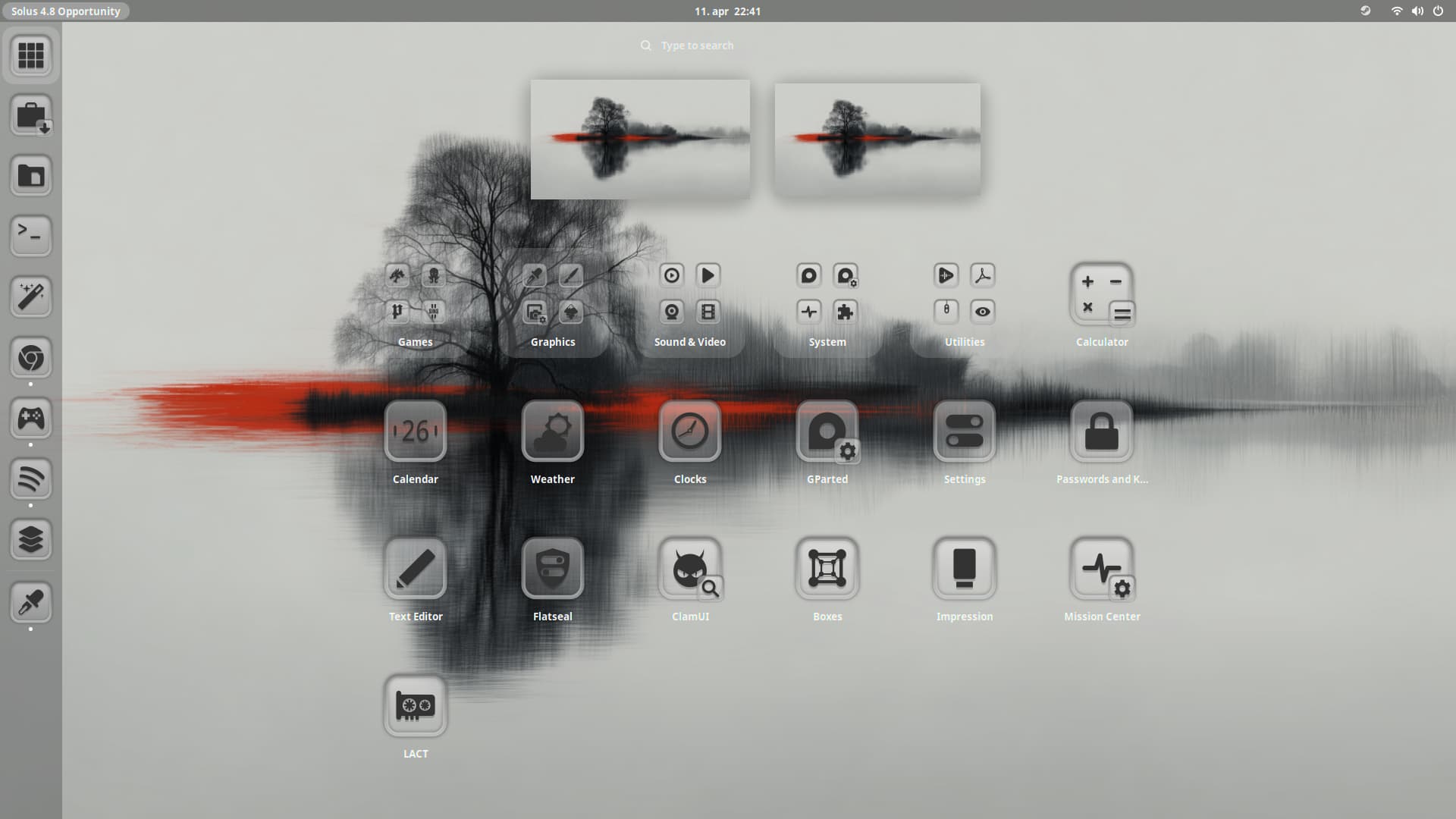The height and width of the screenshot is (819, 1456).
Task: Expand the Sound & Video folder
Action: [x=689, y=295]
